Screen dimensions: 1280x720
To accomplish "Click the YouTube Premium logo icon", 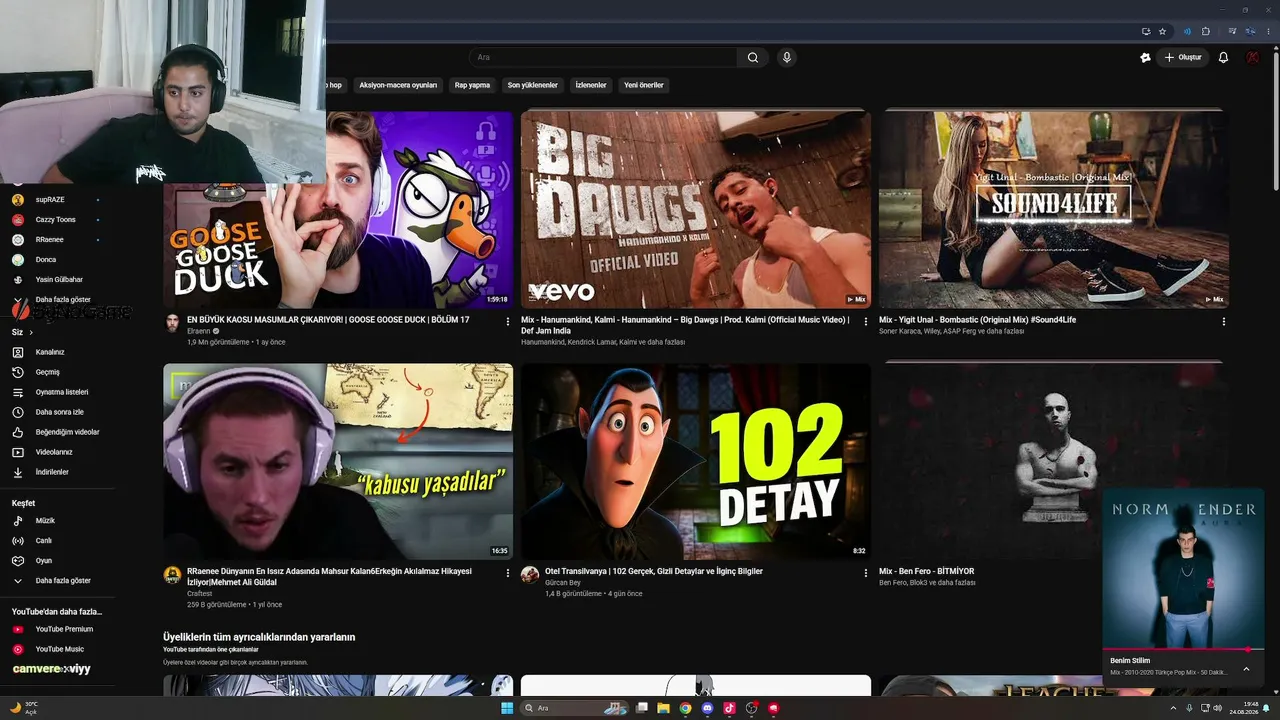I will click(18, 629).
